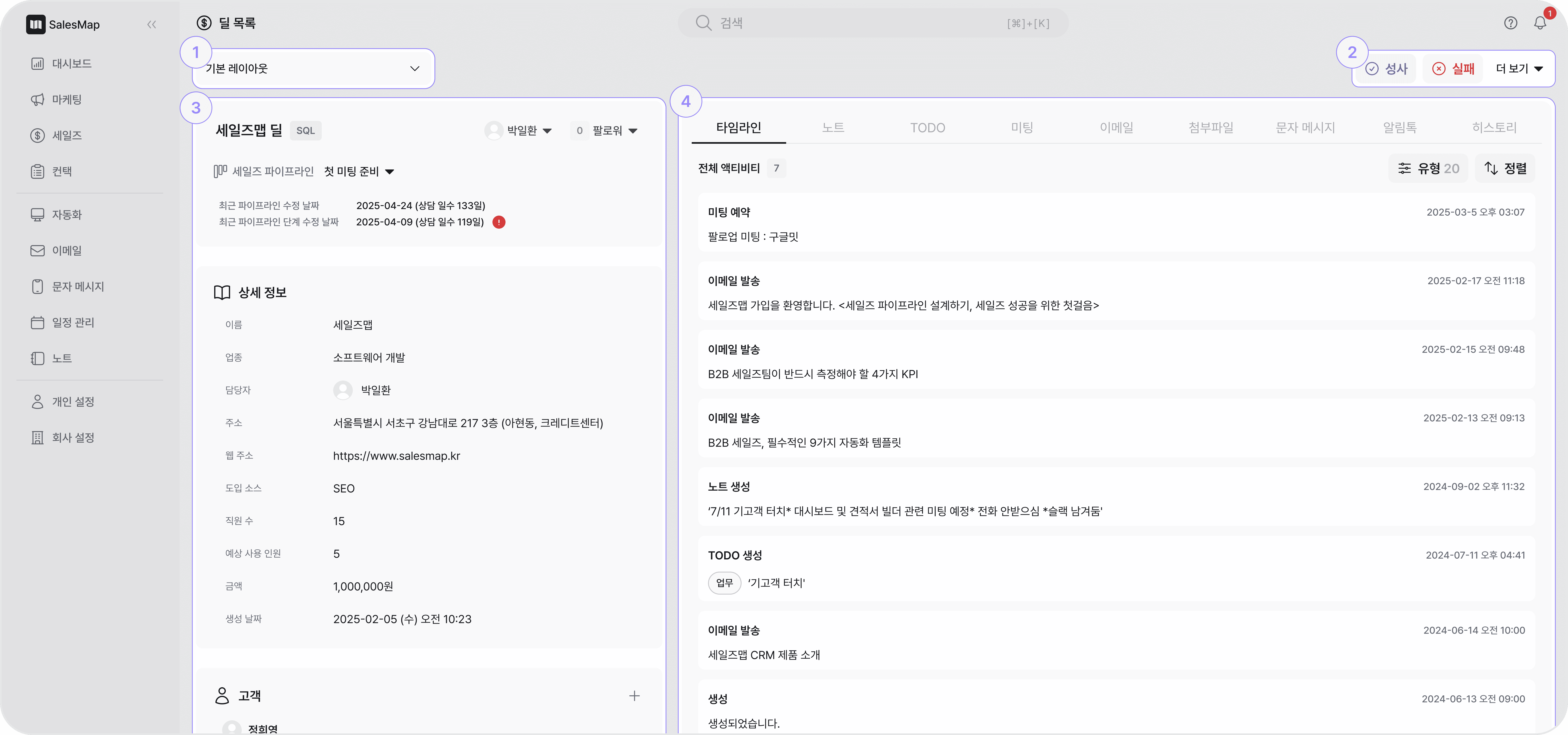Switch to the TODO tab
Viewport: 1568px width, 735px height.
click(928, 128)
